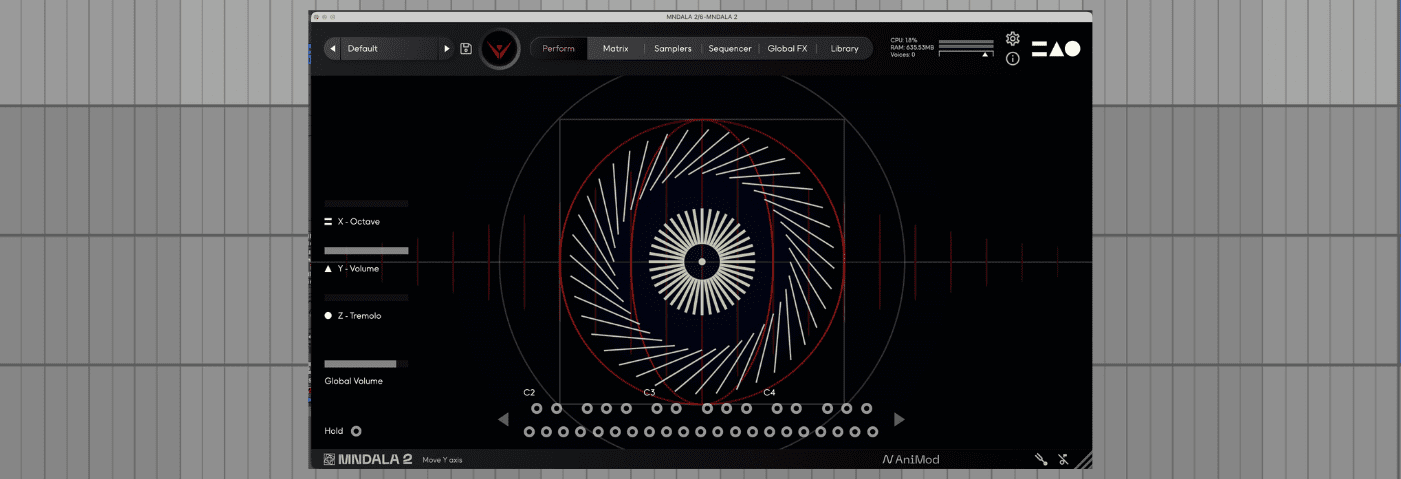Shift keyboard range left with arrow
The width and height of the screenshot is (1401, 479).
[x=504, y=419]
